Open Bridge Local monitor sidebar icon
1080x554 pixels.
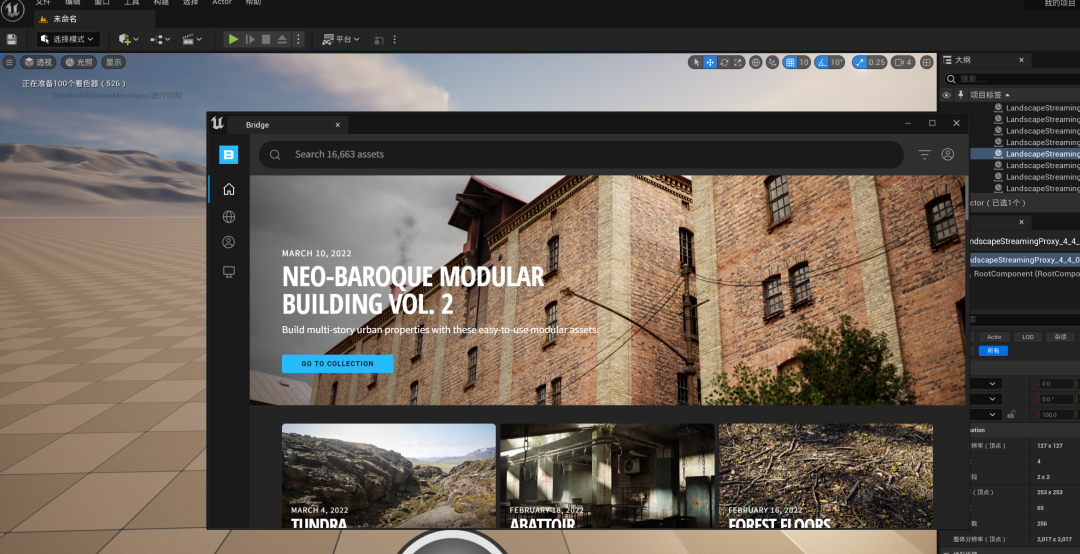pyautogui.click(x=229, y=271)
